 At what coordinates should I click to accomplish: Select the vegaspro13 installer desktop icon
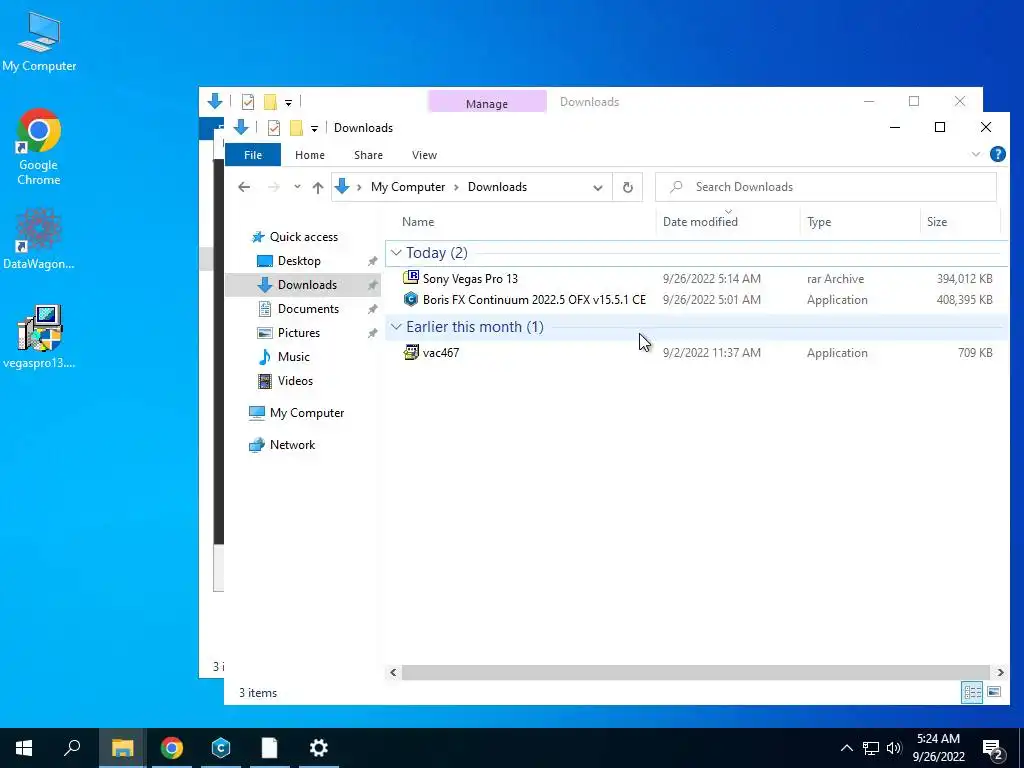point(39,336)
